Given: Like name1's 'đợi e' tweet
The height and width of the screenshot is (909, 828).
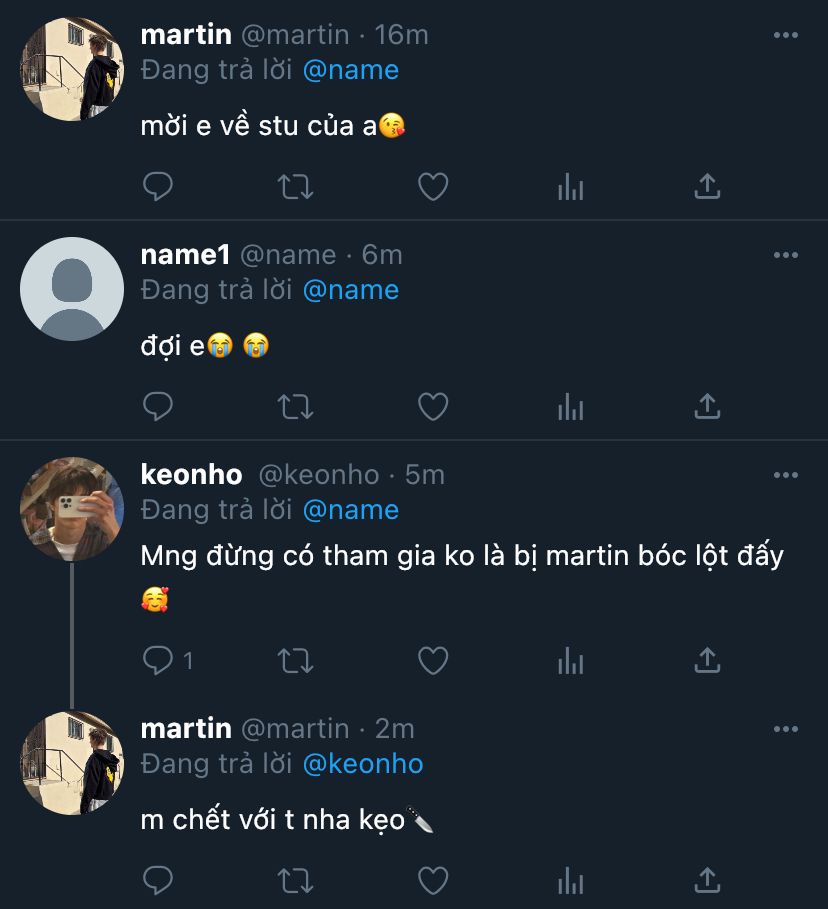Looking at the screenshot, I should (432, 406).
